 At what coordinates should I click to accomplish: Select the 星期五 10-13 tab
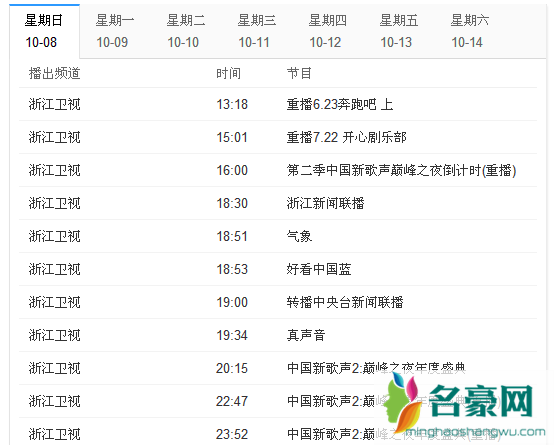pyautogui.click(x=399, y=31)
